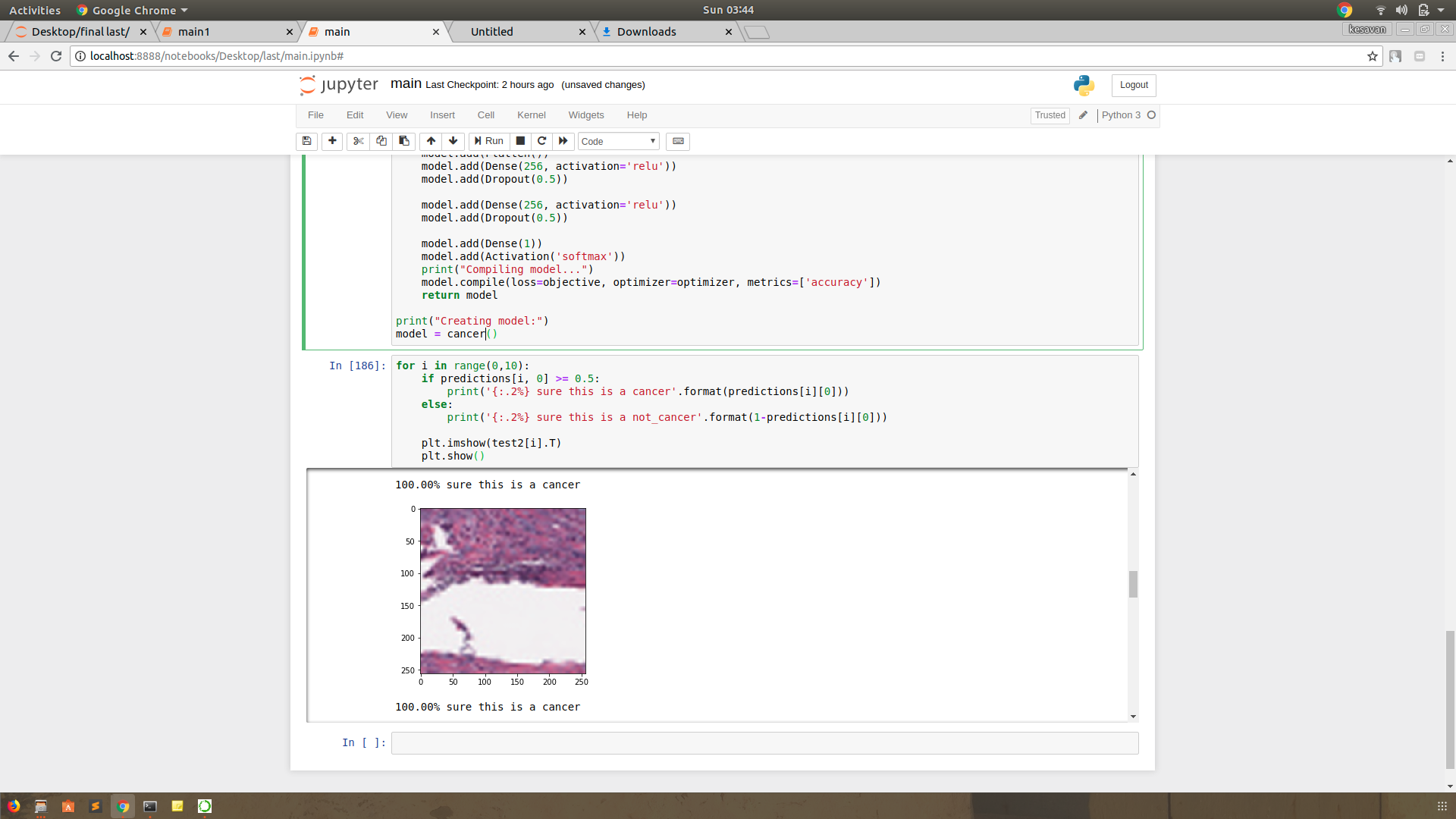Screen dimensions: 1456x819
Task: Cut selected cells with scissors icon
Action: click(359, 141)
